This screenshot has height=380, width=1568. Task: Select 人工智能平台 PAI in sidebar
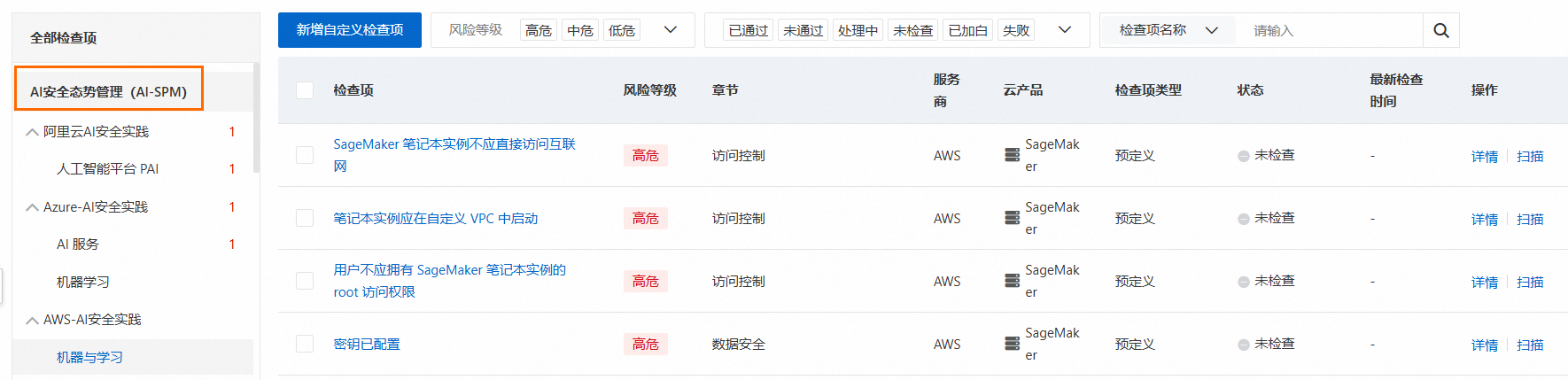coord(107,168)
